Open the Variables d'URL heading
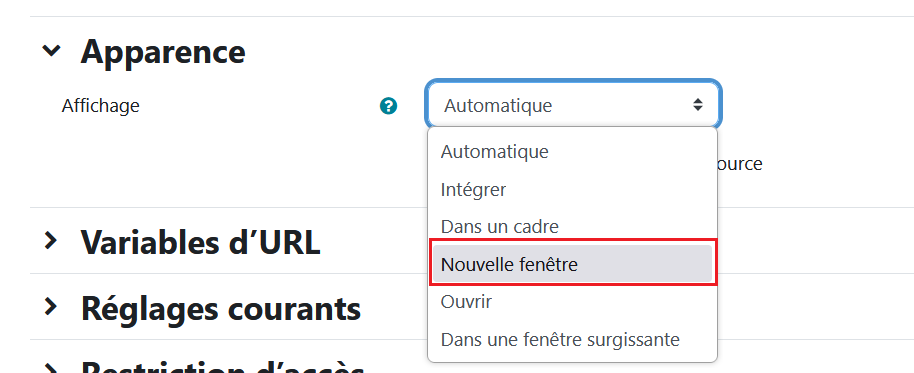This screenshot has height=373, width=914. pos(201,241)
